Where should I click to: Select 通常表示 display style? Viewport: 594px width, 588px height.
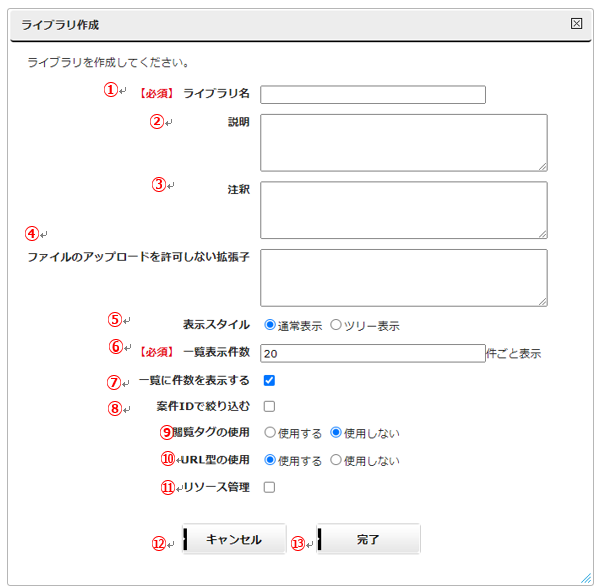point(270,325)
